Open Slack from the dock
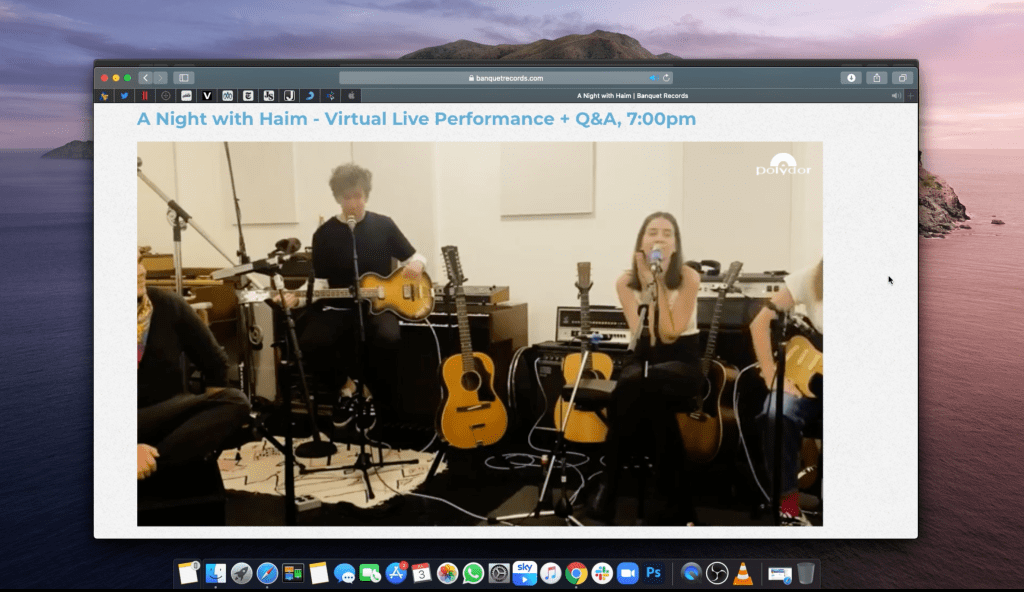 (x=602, y=573)
